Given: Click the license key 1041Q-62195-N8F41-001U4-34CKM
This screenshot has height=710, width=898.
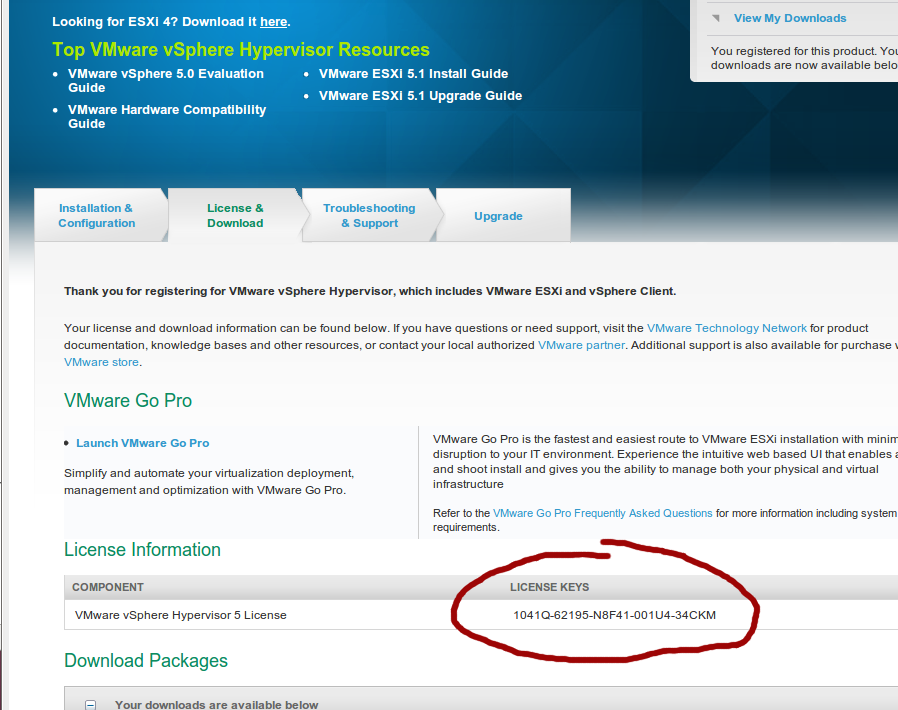Looking at the screenshot, I should (615, 615).
